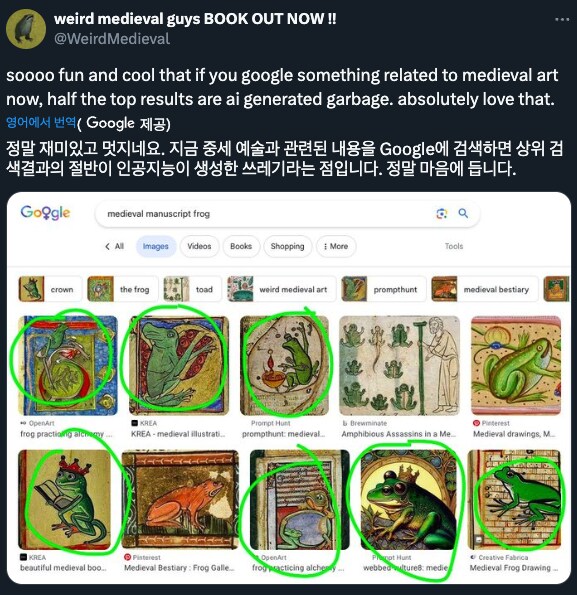Screen dimensions: 577x595
Task: Open the Shopping tab
Action: pos(288,246)
